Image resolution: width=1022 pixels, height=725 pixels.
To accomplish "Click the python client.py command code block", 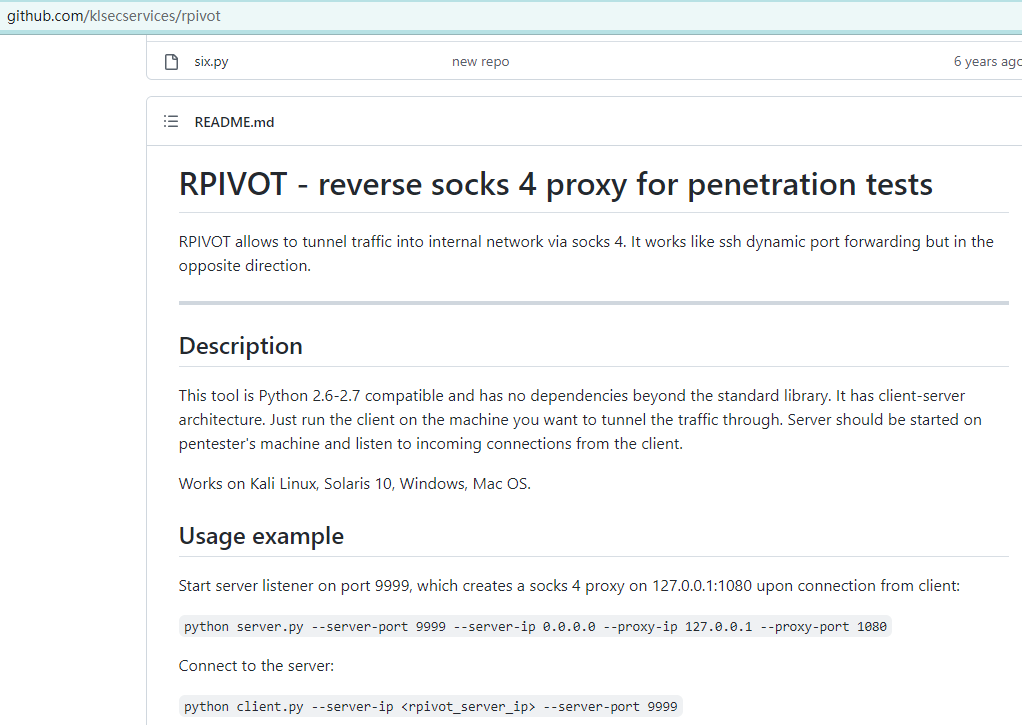I will click(430, 707).
